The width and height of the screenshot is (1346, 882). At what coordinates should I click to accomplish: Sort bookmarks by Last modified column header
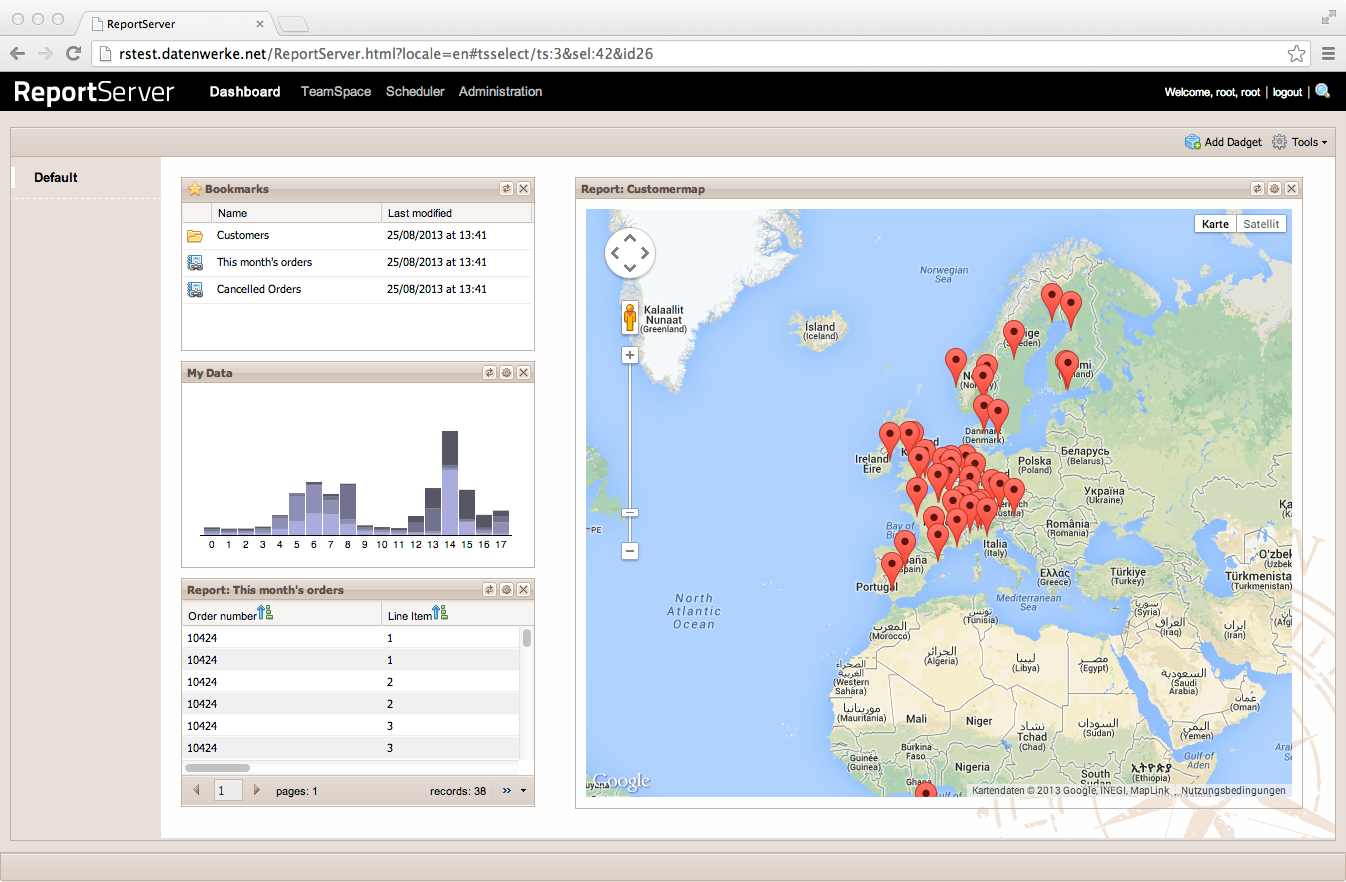click(x=457, y=213)
